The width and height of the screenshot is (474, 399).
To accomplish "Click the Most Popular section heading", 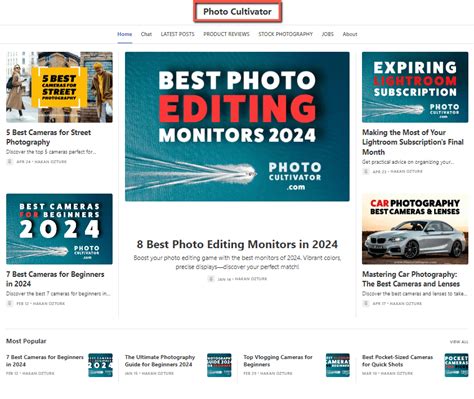I will coord(26,341).
